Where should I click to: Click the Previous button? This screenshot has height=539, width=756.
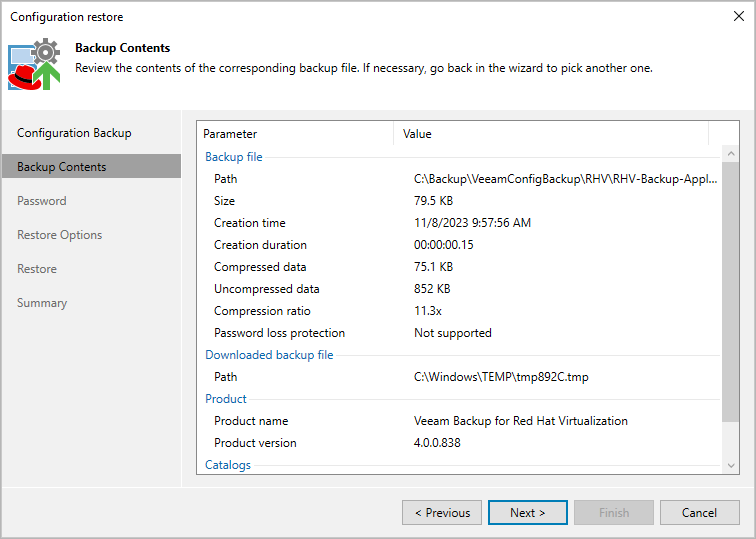click(x=442, y=512)
